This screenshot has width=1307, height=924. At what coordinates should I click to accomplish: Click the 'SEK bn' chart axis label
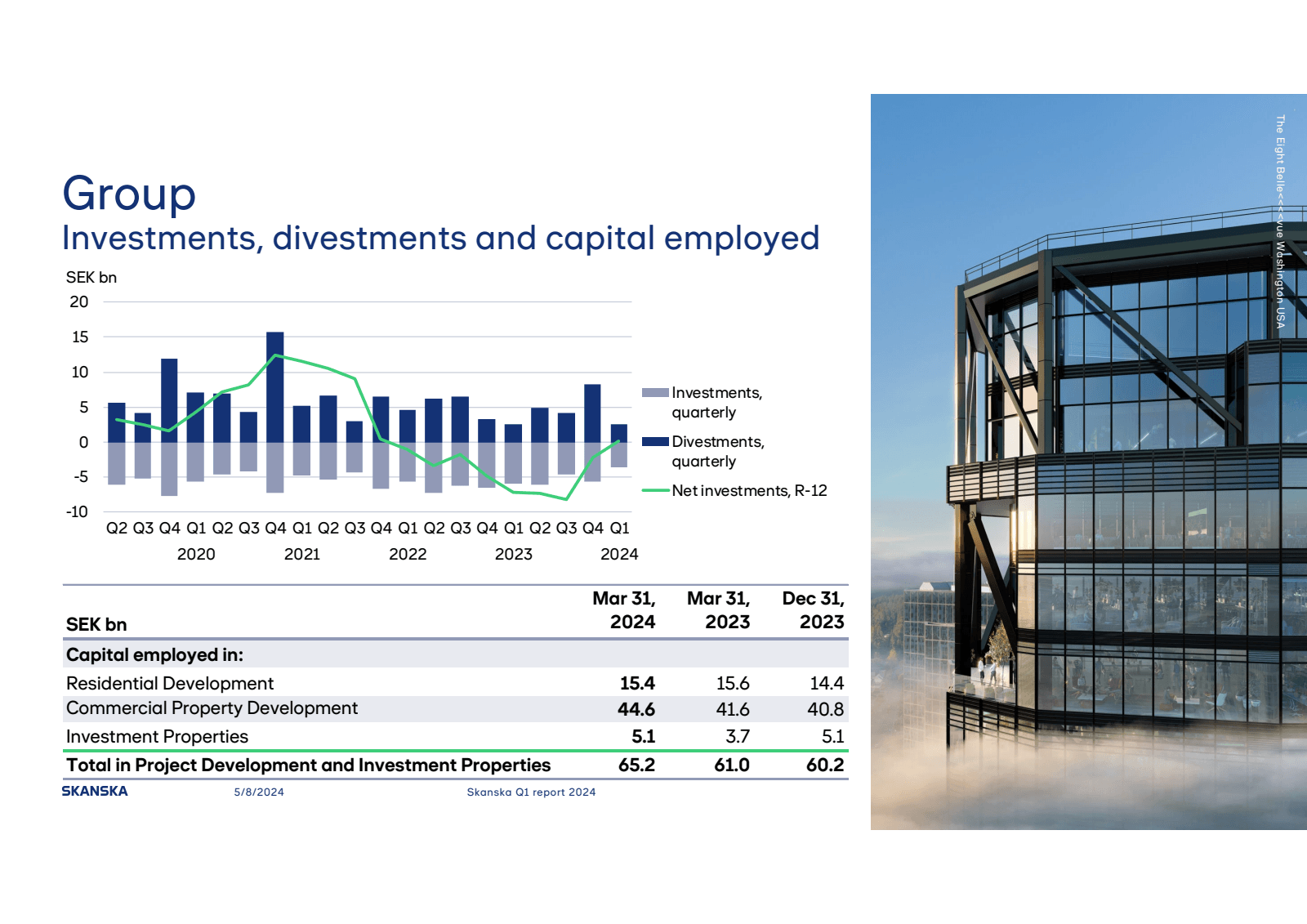(x=91, y=278)
